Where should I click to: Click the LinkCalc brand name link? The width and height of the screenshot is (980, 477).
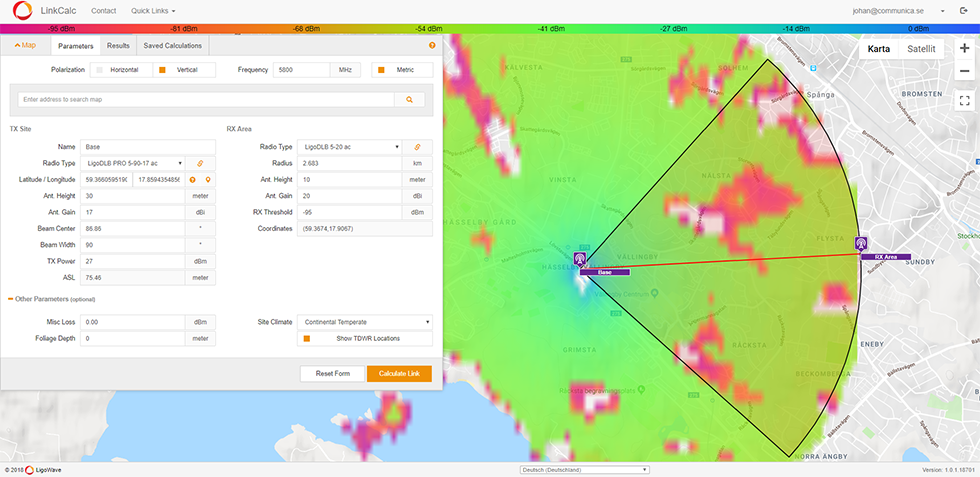point(59,11)
